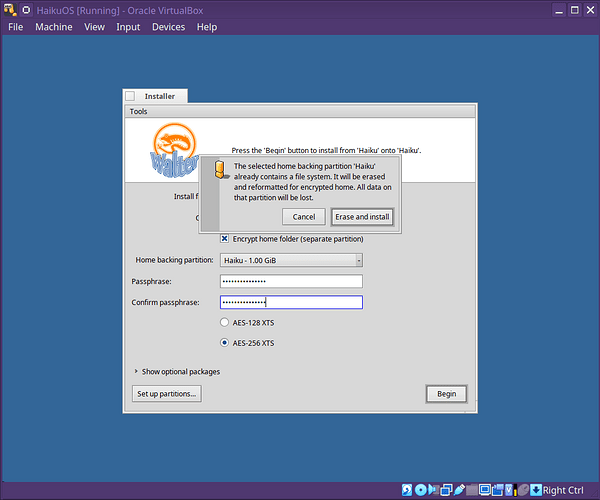
Task: Click the display settings status icon
Action: tap(485, 490)
